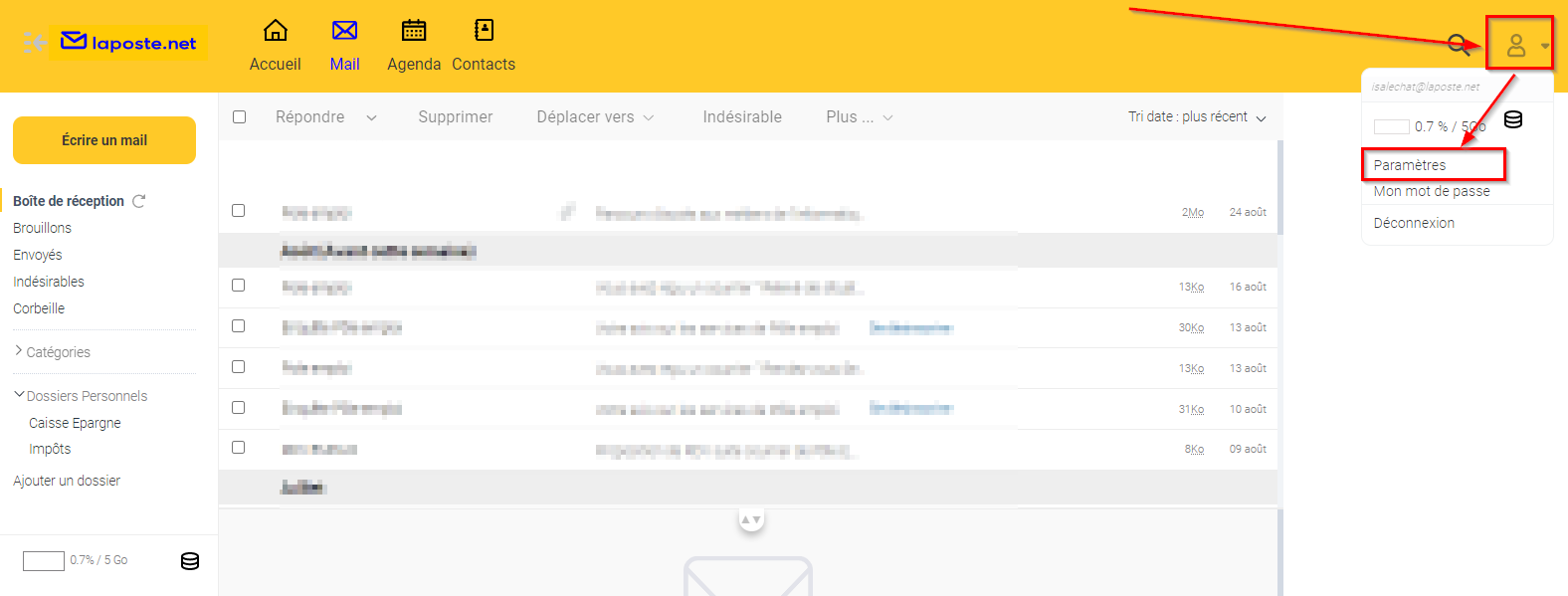Mark as spam with Indésirable button
1568x596 pixels.
(x=742, y=117)
